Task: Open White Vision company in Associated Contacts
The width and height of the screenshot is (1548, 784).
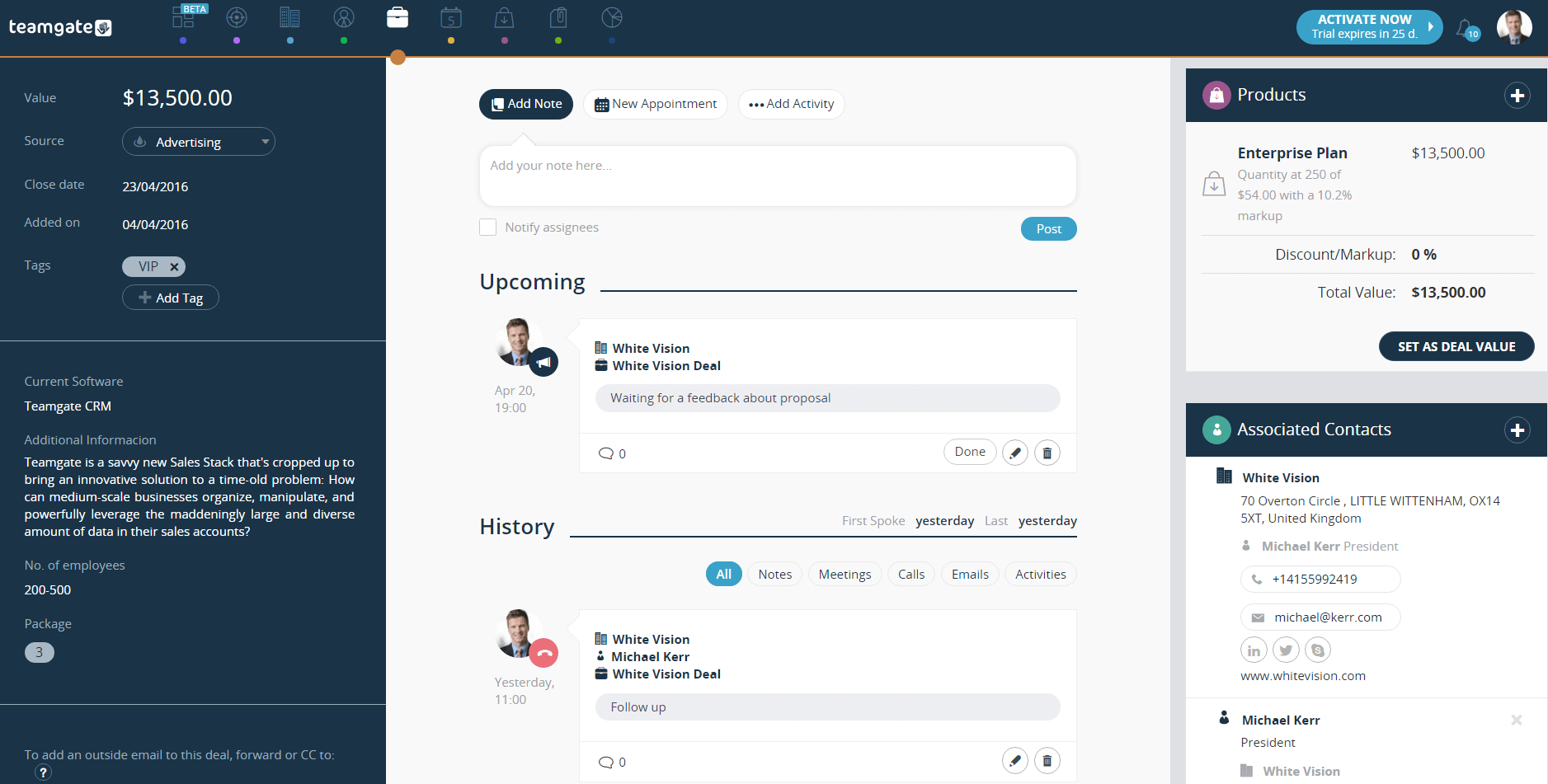Action: click(x=1281, y=478)
